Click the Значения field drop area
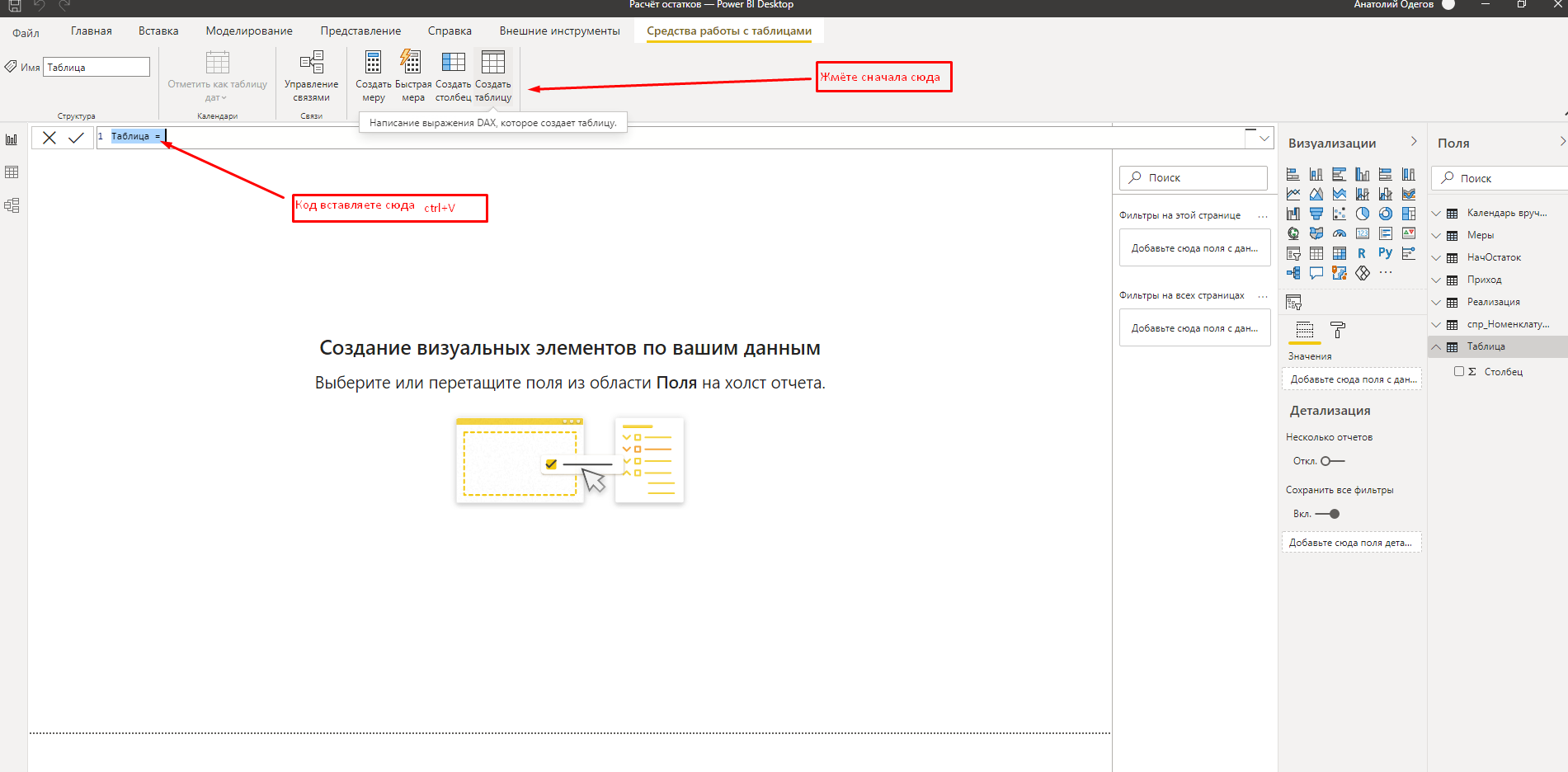The width and height of the screenshot is (1568, 772). pos(1352,379)
